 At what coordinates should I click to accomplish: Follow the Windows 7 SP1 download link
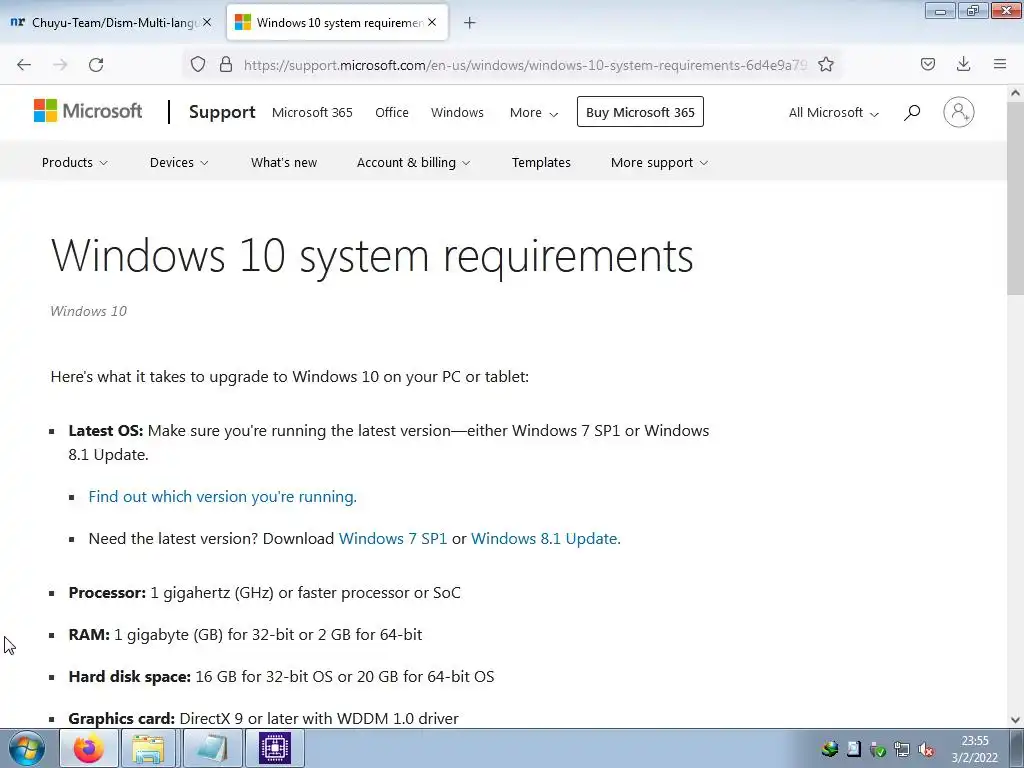click(393, 539)
